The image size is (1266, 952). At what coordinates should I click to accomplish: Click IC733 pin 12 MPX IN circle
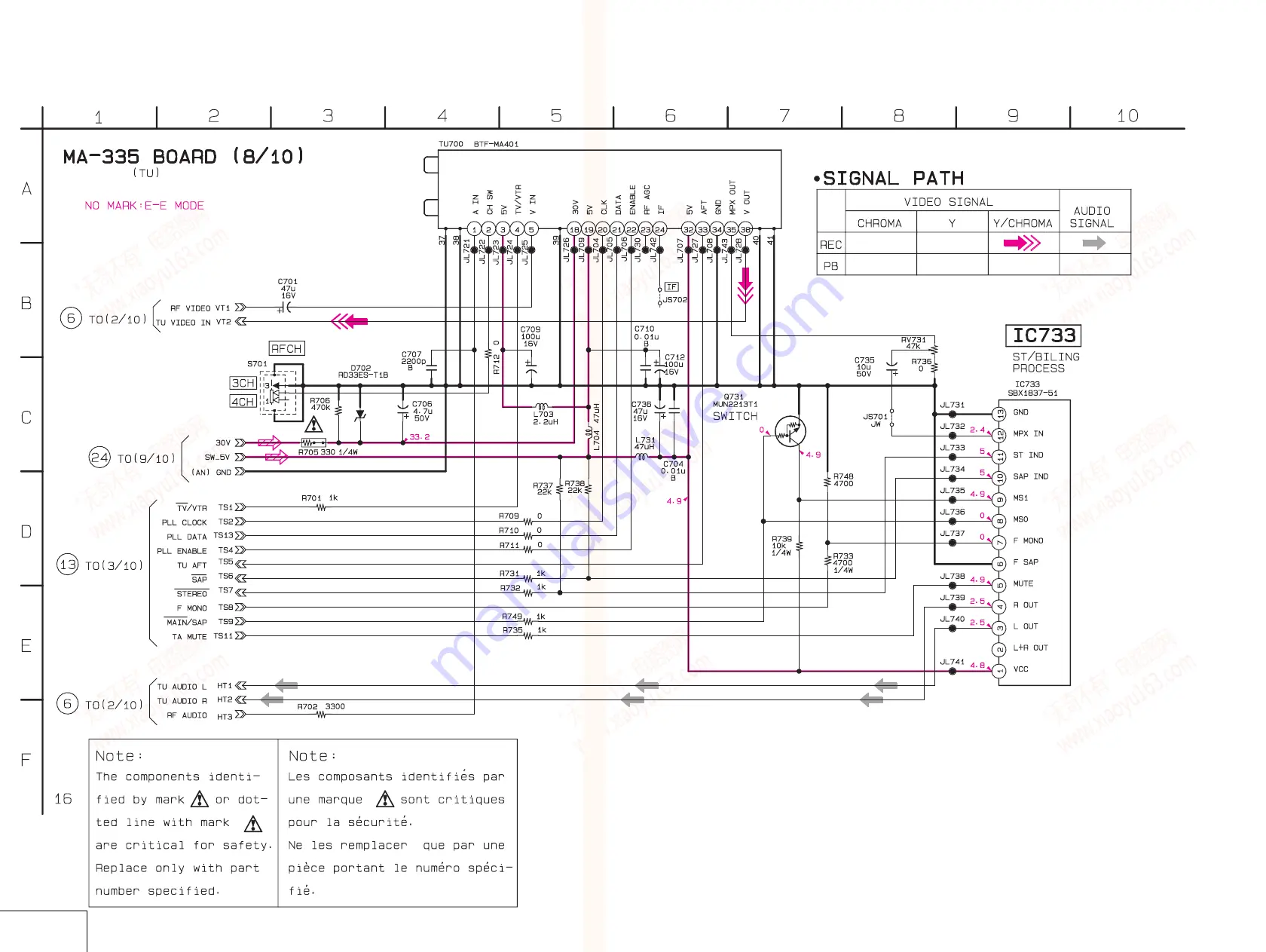tap(999, 434)
